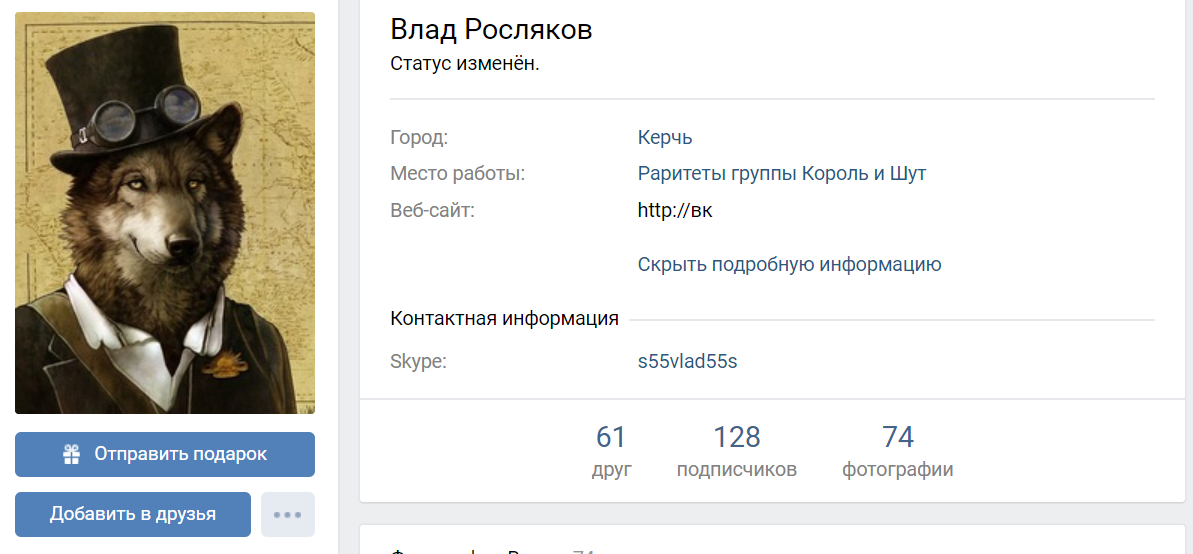The width and height of the screenshot is (1193, 554).
Task: Open the 128 подписчиков counter
Action: click(736, 451)
